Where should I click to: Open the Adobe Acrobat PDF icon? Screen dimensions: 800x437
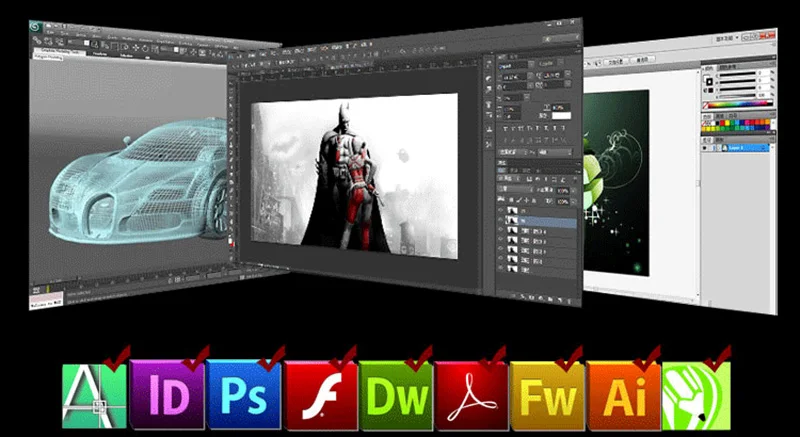click(x=471, y=397)
